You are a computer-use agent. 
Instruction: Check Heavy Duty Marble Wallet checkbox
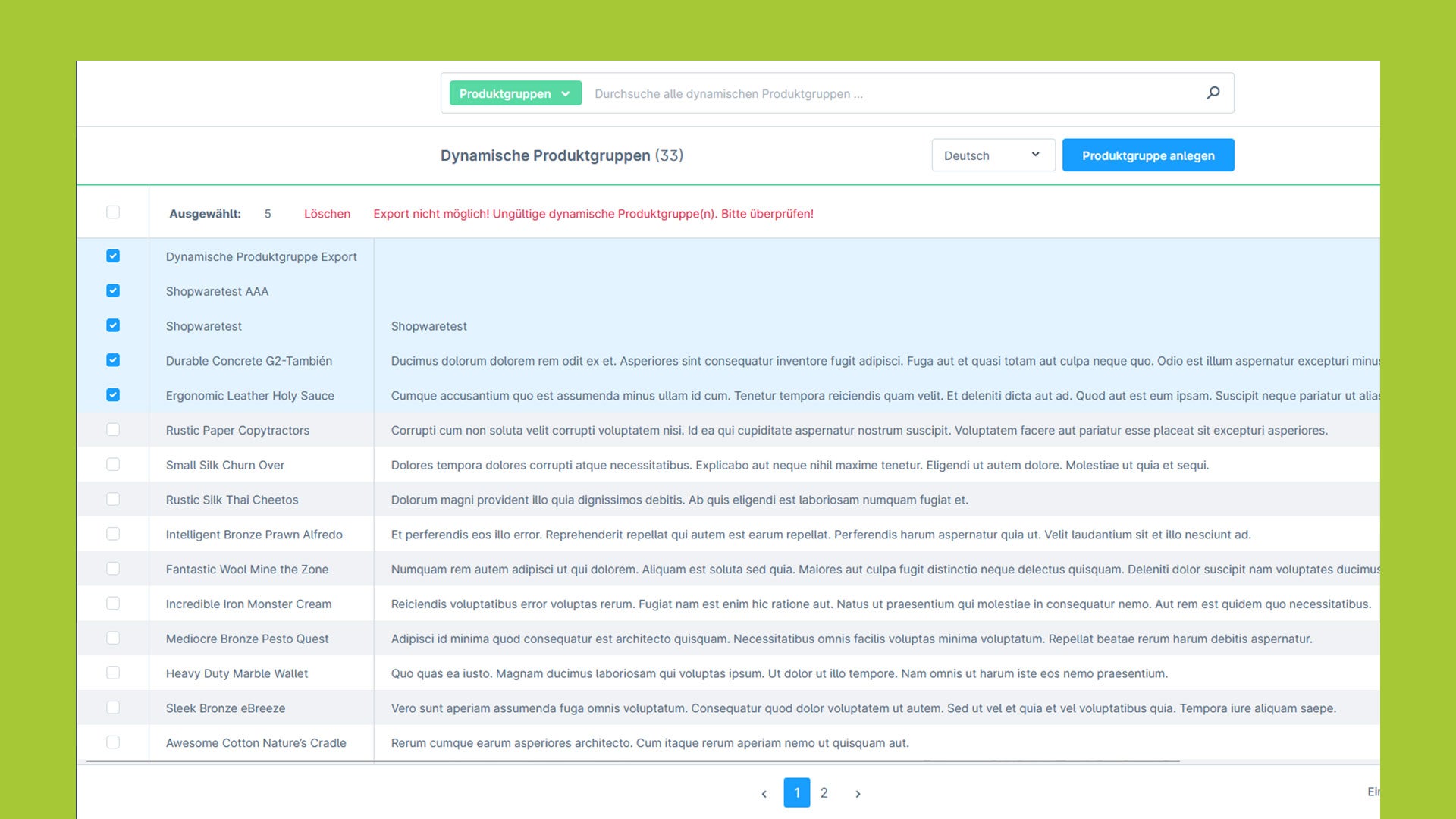113,673
